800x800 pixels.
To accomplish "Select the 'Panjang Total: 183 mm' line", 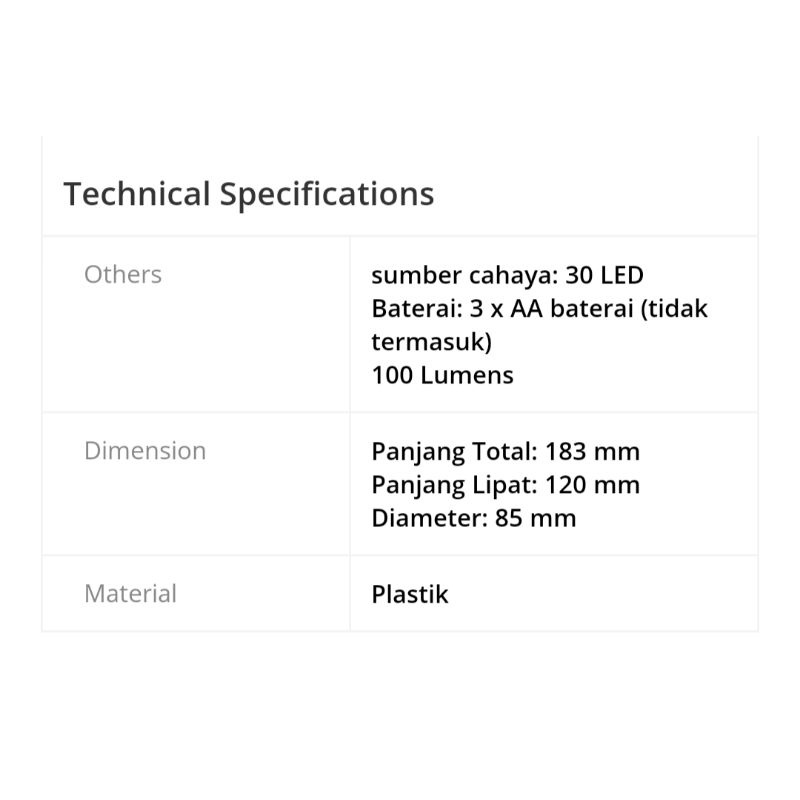I will (505, 451).
